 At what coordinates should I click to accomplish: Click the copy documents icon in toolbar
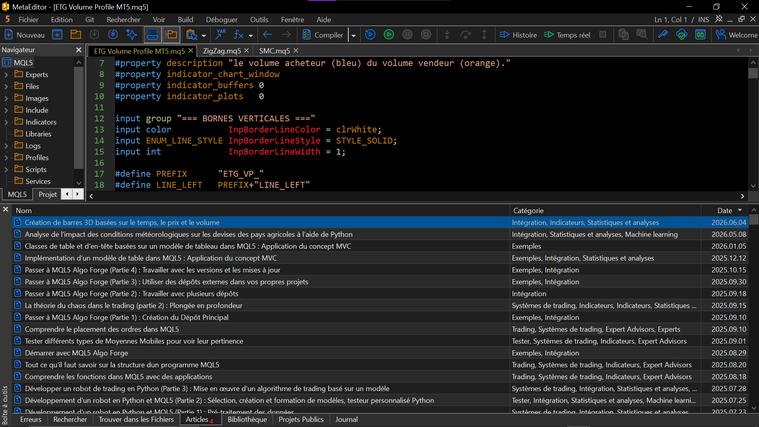point(623,35)
